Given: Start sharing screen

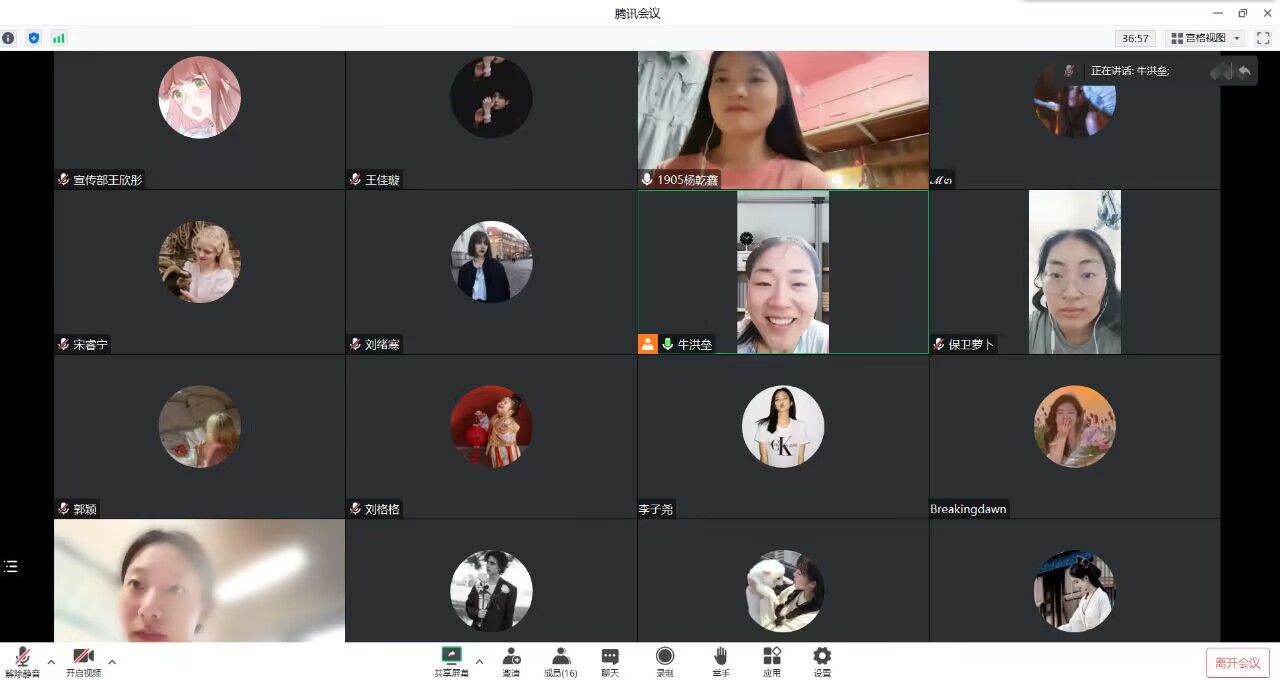Looking at the screenshot, I should pos(451,660).
